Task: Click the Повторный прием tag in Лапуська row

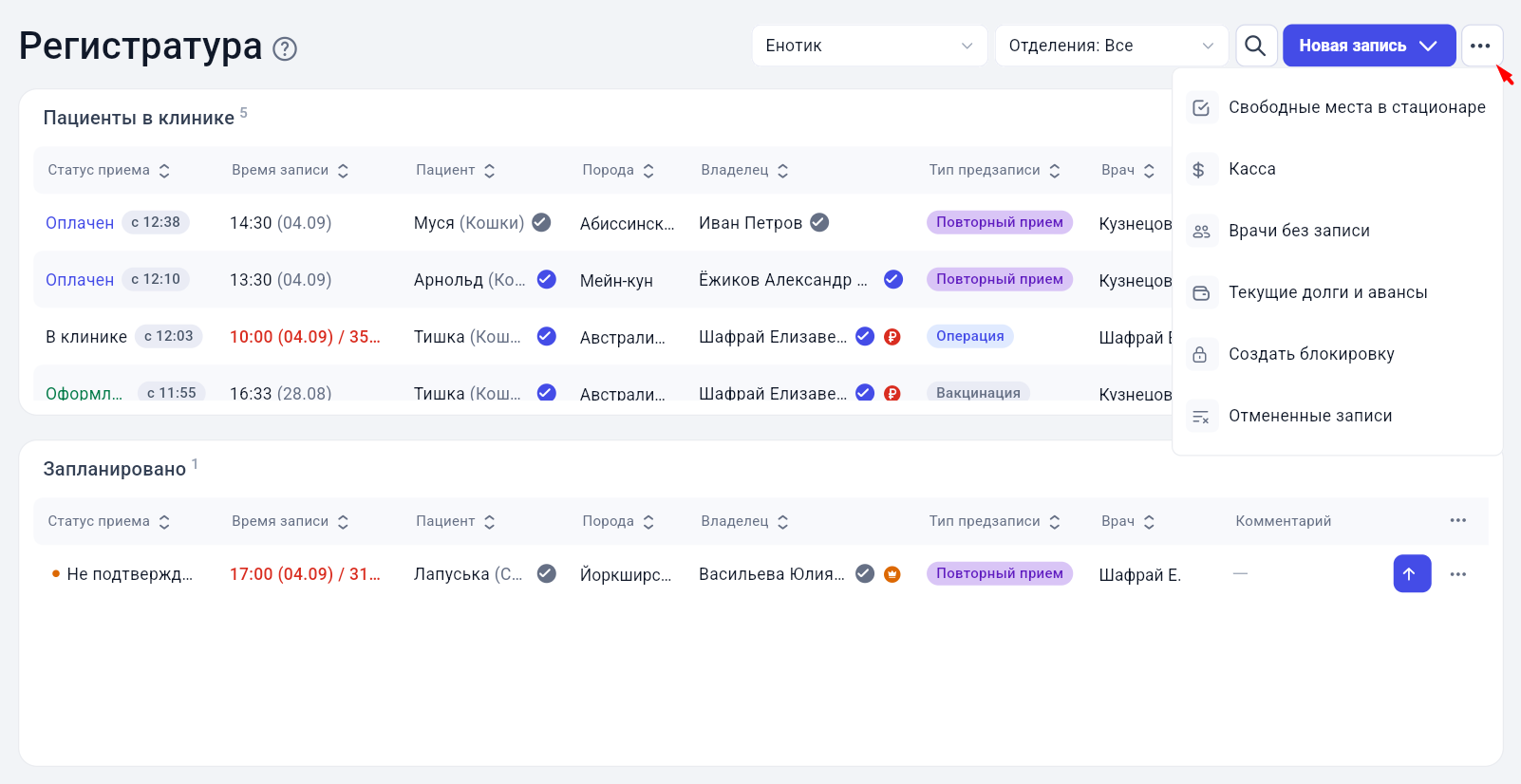Action: click(1000, 573)
